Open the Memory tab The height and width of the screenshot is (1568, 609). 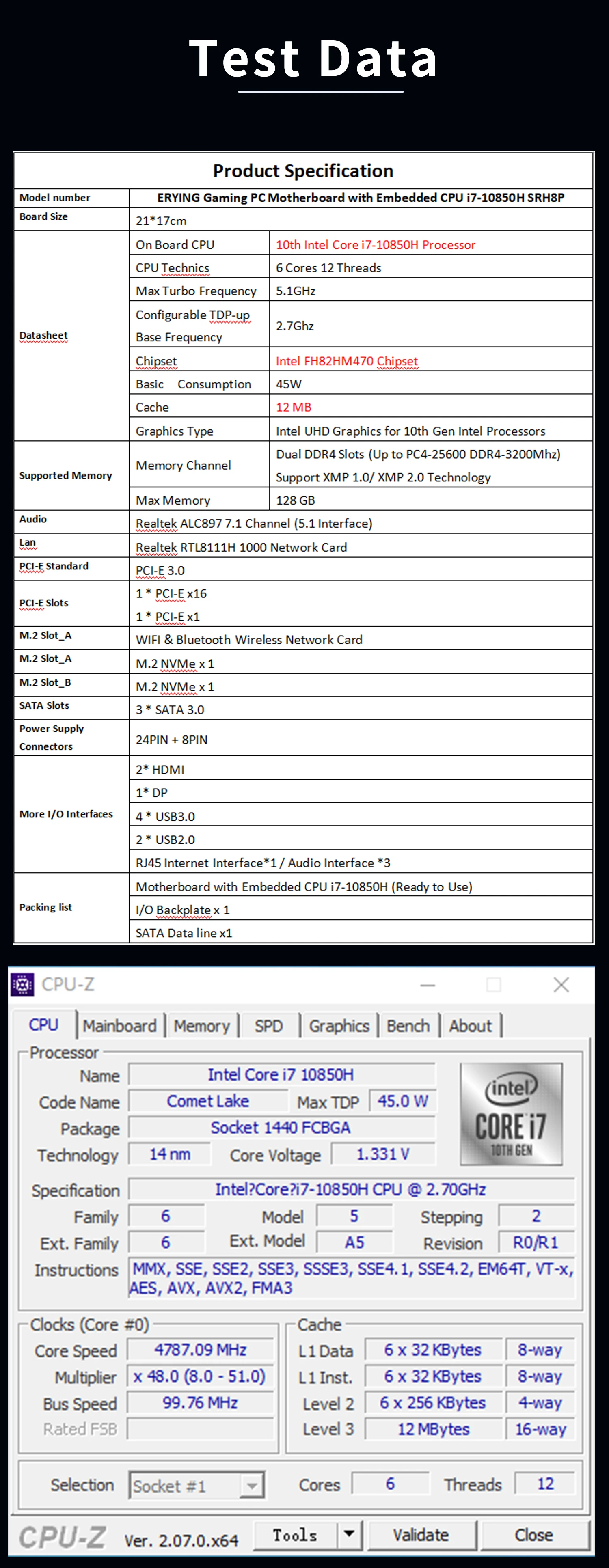click(201, 1026)
